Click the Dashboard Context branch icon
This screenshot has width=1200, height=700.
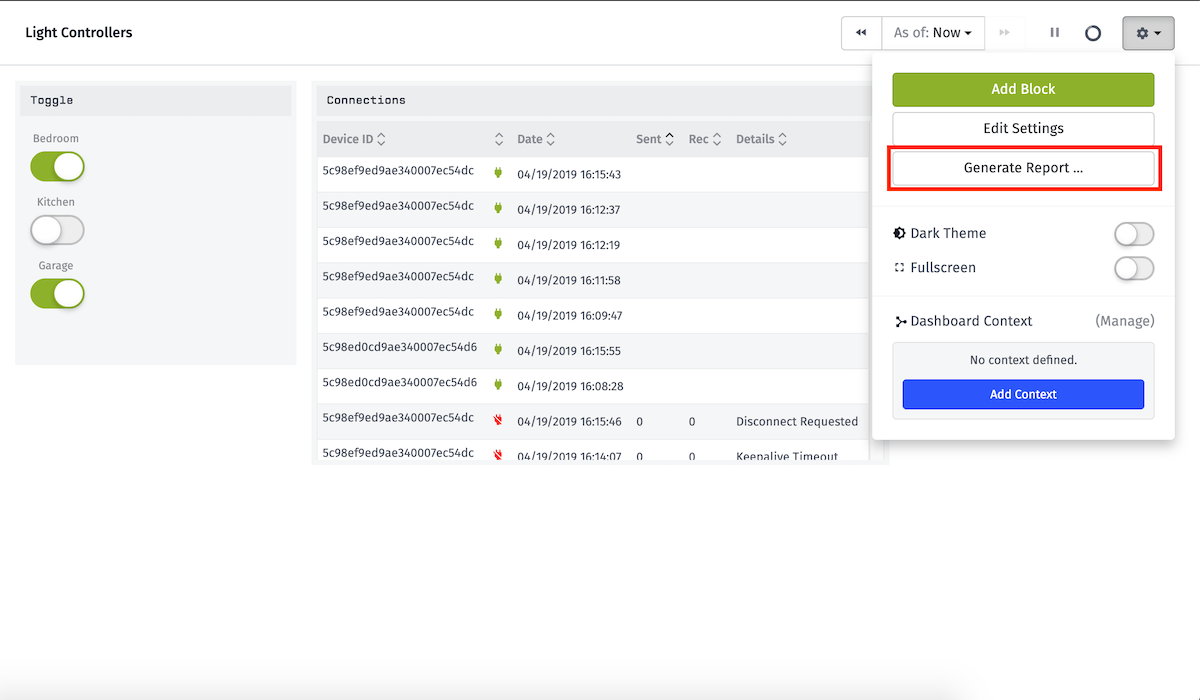pyautogui.click(x=900, y=321)
